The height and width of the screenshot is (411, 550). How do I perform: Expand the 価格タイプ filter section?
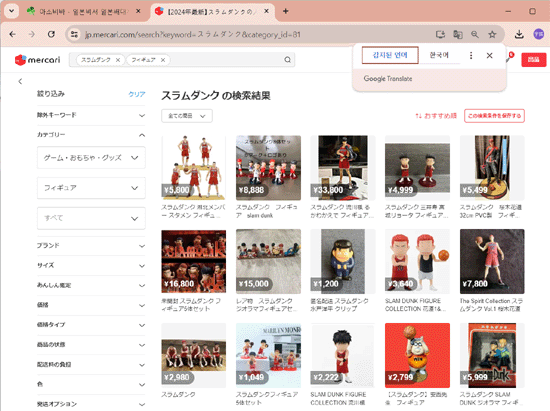(91, 325)
